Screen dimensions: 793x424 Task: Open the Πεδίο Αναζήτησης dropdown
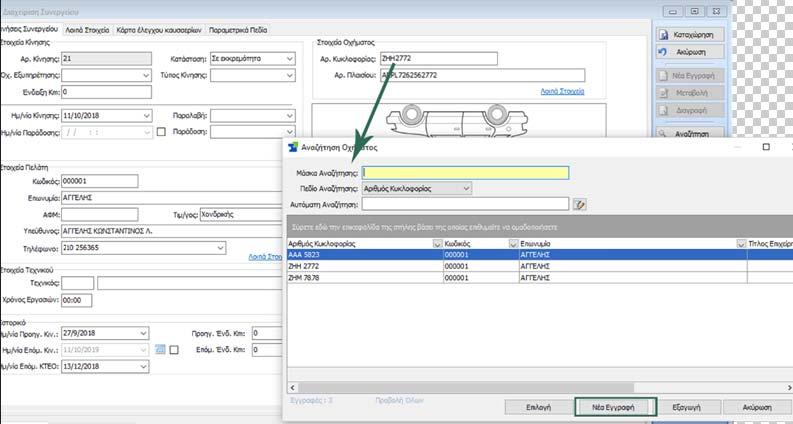[466, 188]
